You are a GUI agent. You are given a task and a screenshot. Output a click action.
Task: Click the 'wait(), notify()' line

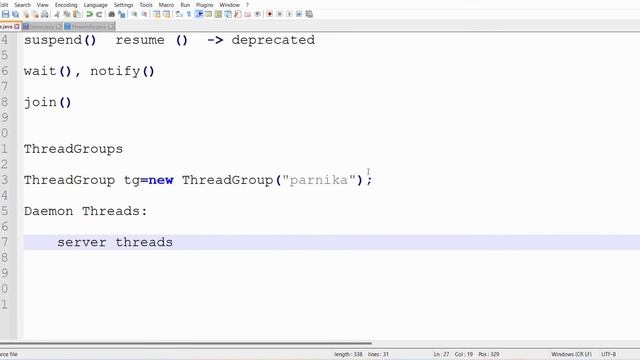pos(89,71)
